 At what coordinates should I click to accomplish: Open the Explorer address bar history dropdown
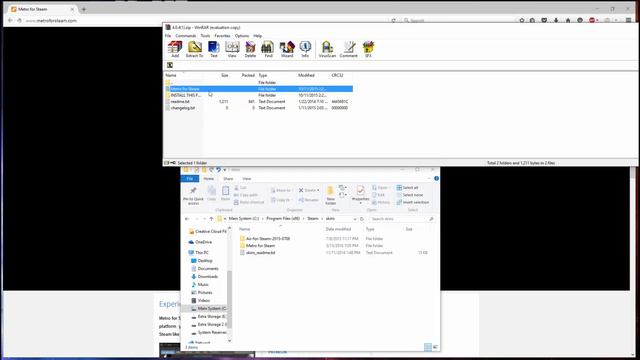[355, 219]
